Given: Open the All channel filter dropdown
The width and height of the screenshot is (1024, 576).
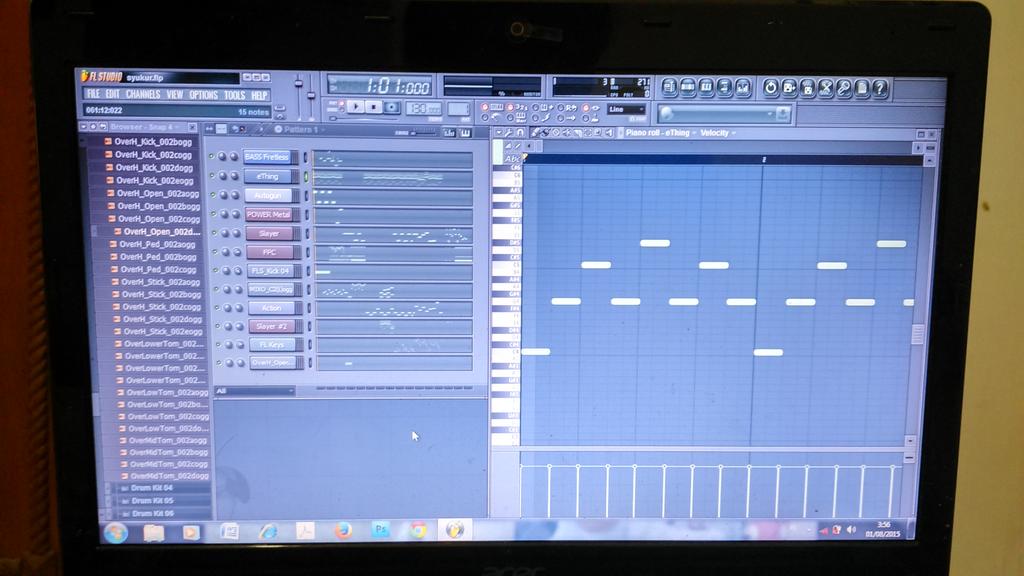Looking at the screenshot, I should pyautogui.click(x=255, y=391).
